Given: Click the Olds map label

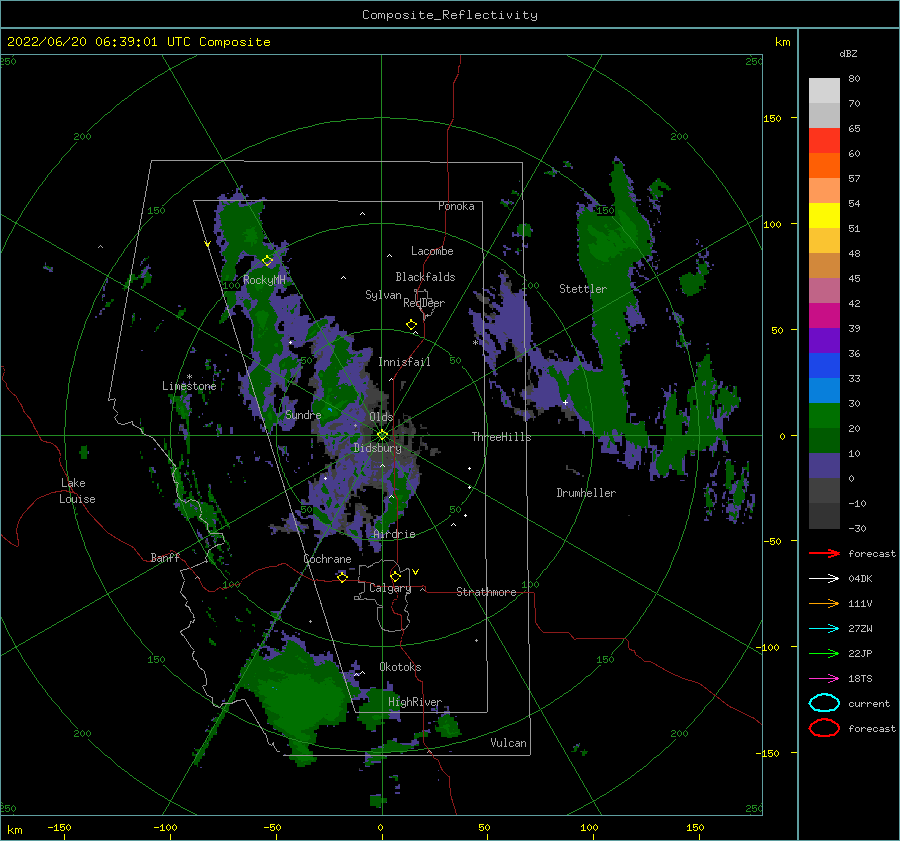Looking at the screenshot, I should pos(381,416).
